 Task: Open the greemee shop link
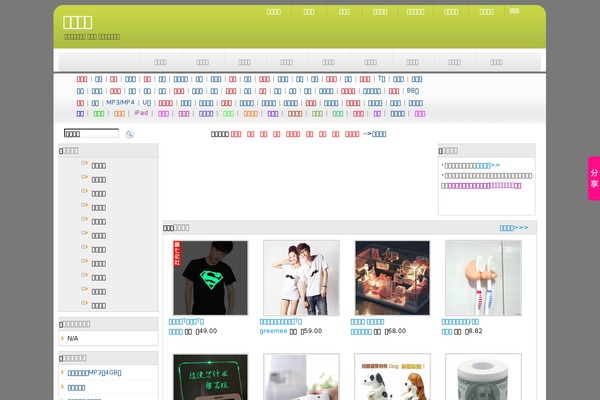[273, 331]
